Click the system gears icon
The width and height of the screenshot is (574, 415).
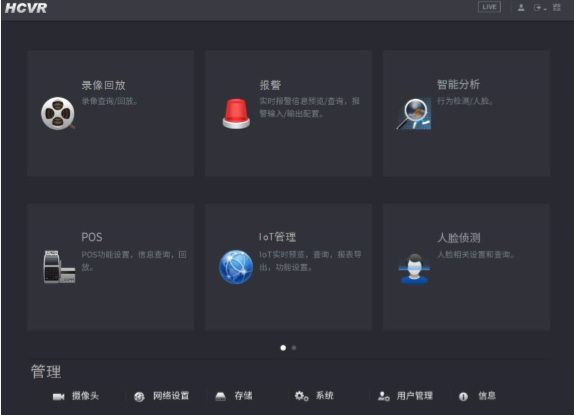pos(302,396)
